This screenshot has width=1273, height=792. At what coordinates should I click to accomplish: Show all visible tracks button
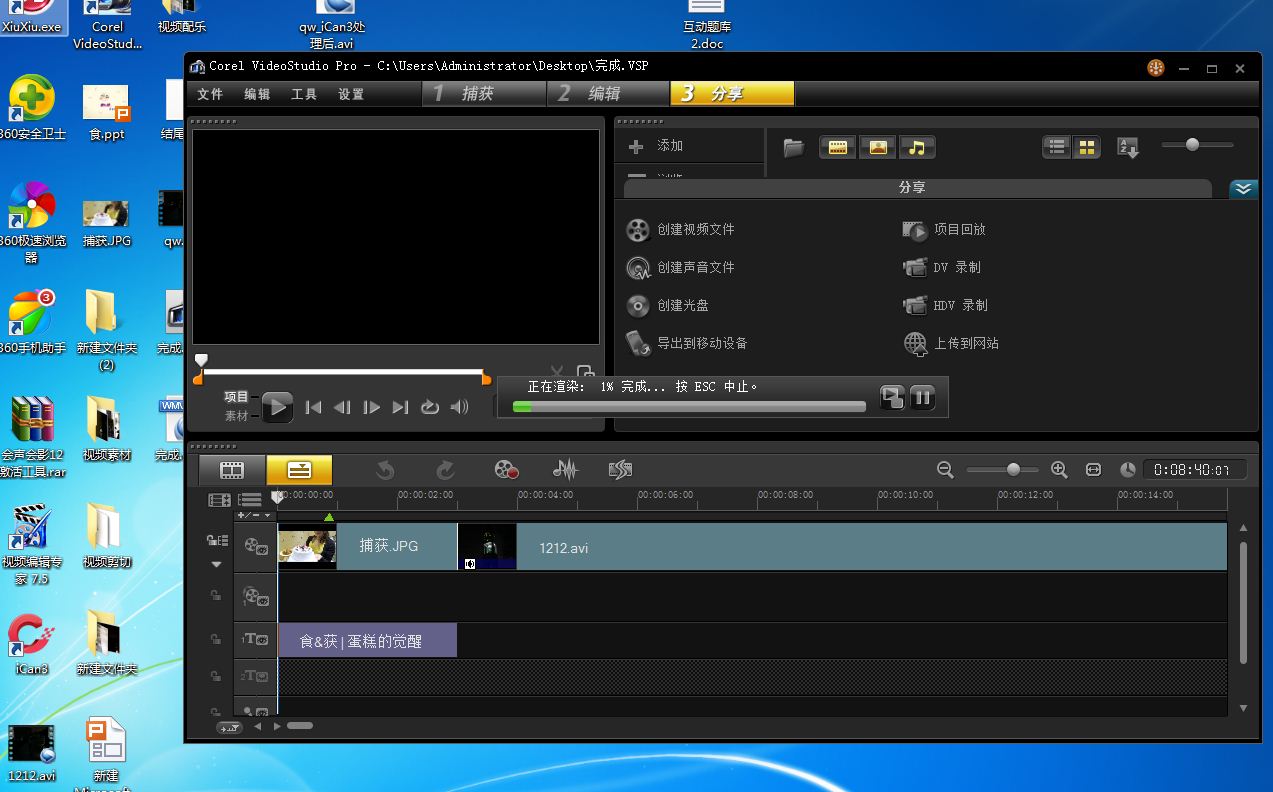(x=219, y=499)
